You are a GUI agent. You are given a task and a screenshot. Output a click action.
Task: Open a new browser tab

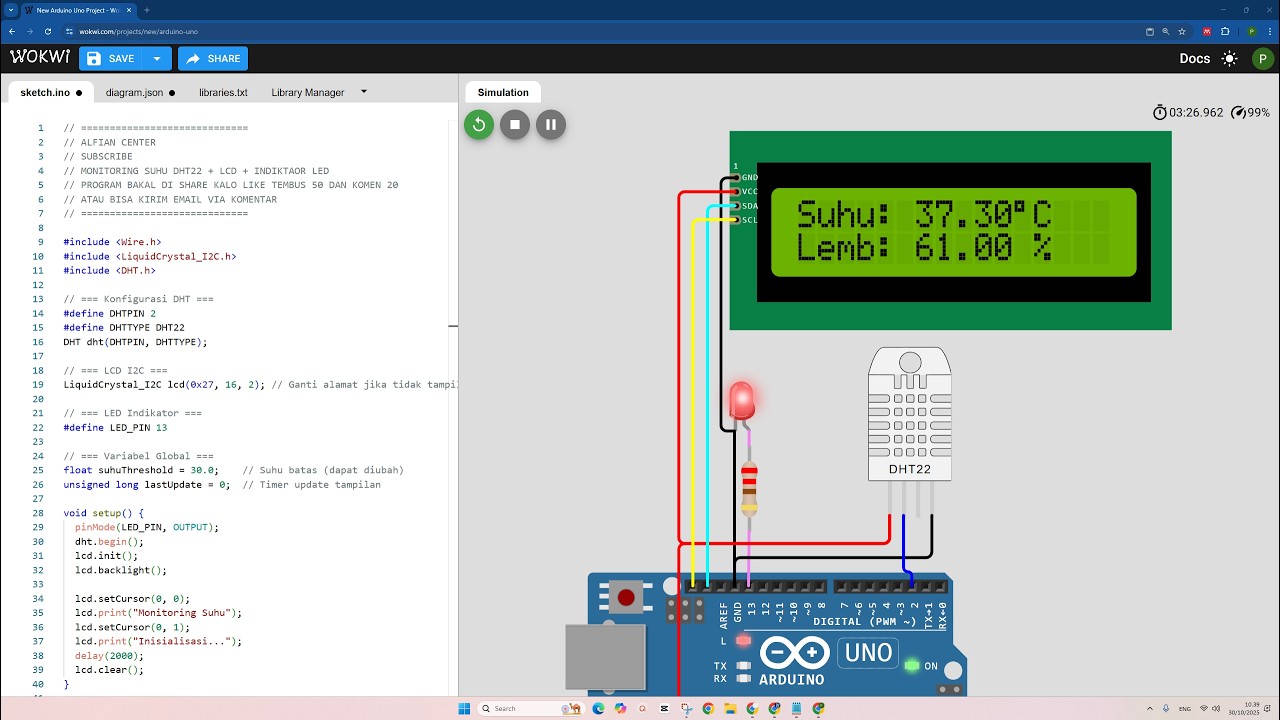click(146, 10)
